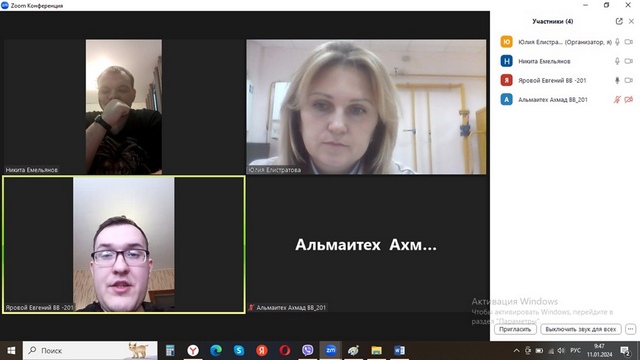
Task: Click Яровой Евгений's video tile
Action: [x=124, y=245]
